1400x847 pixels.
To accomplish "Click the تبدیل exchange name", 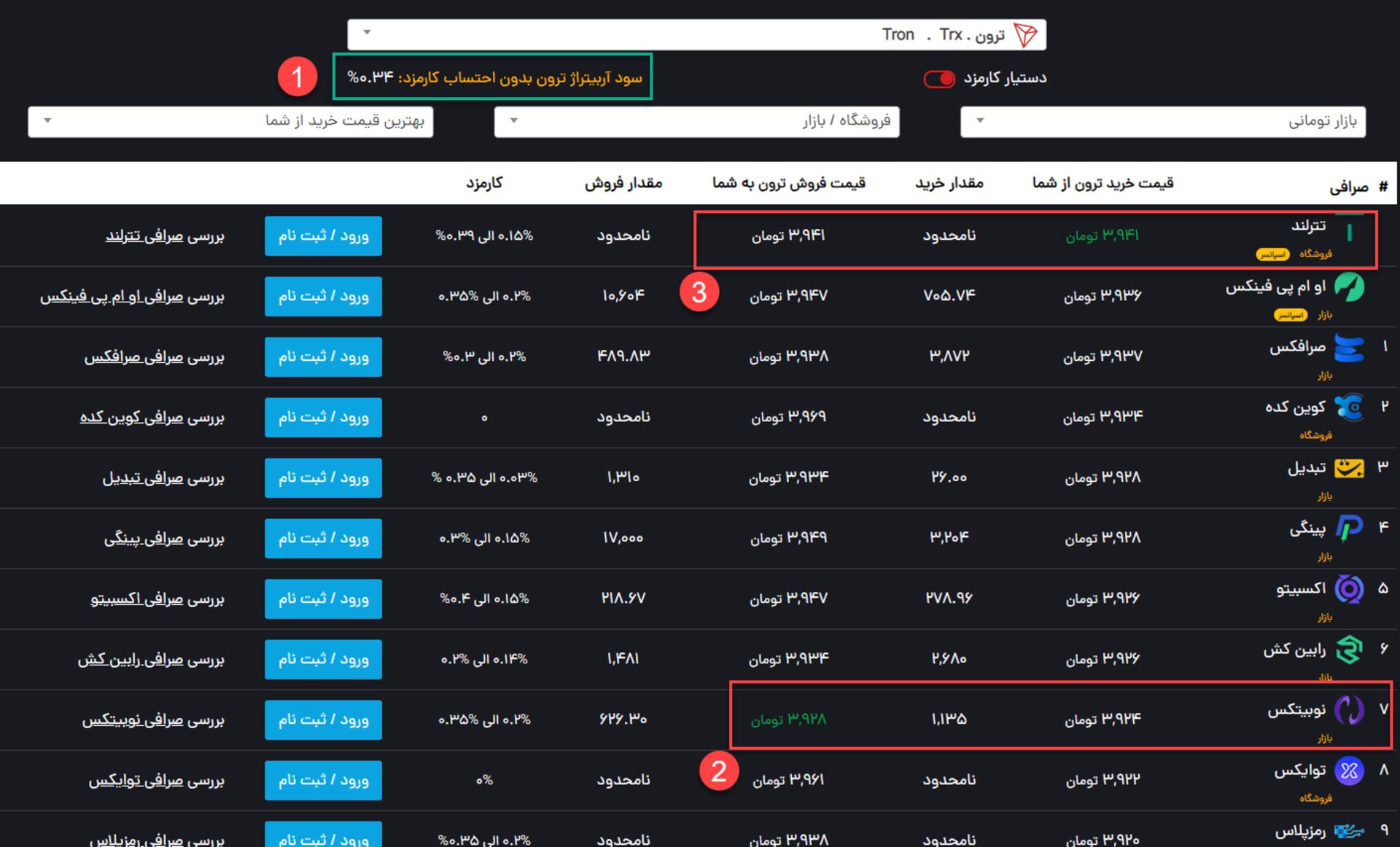I will pos(1307,468).
